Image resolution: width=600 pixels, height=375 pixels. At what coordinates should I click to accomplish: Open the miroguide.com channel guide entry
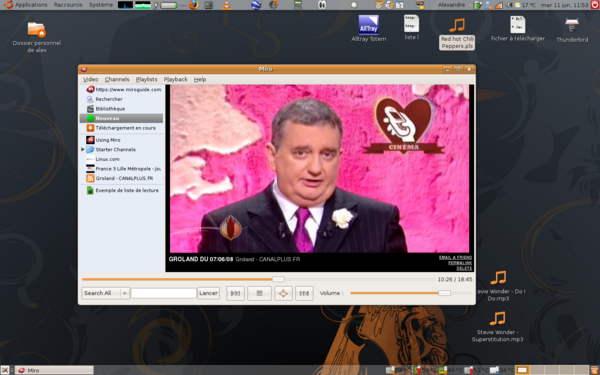click(123, 90)
